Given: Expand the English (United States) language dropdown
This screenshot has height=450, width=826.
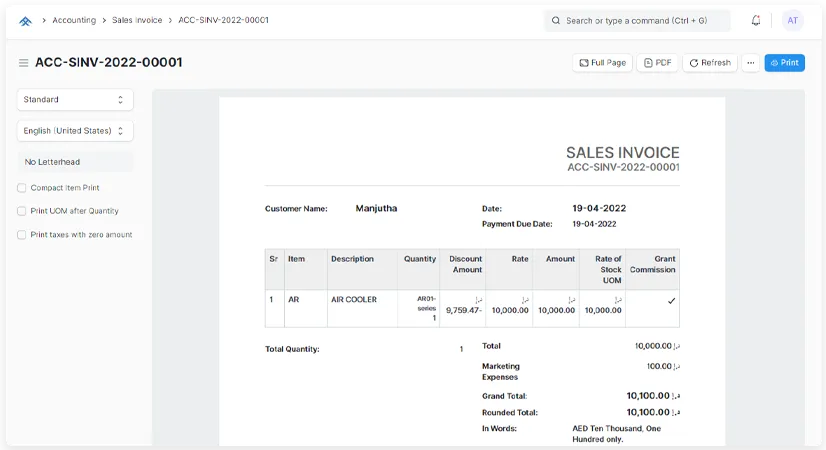Looking at the screenshot, I should point(75,131).
